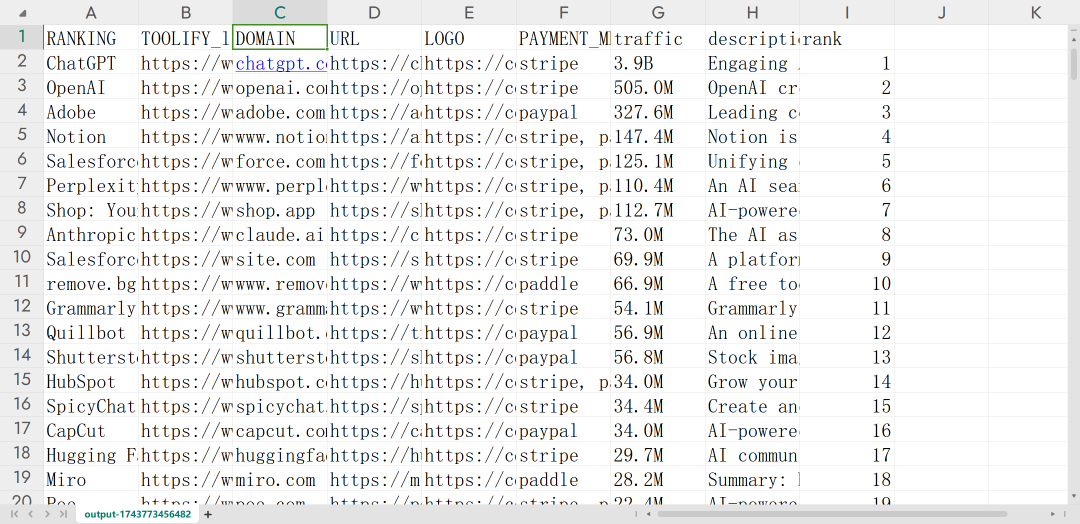Select column F header

tap(563, 12)
